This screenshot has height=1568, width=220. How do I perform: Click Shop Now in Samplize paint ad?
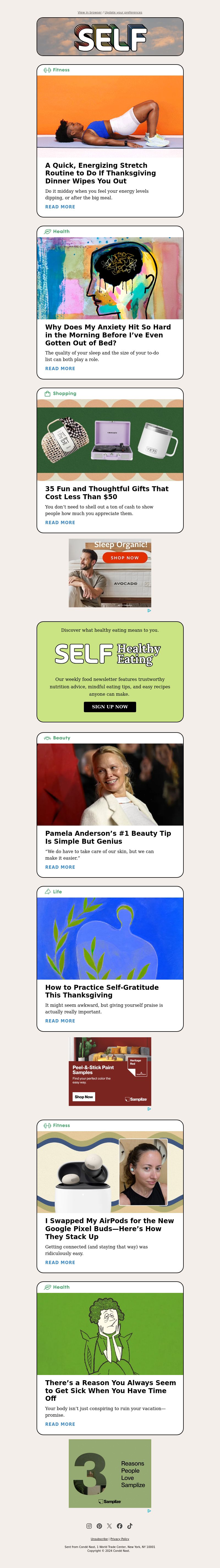(84, 1097)
